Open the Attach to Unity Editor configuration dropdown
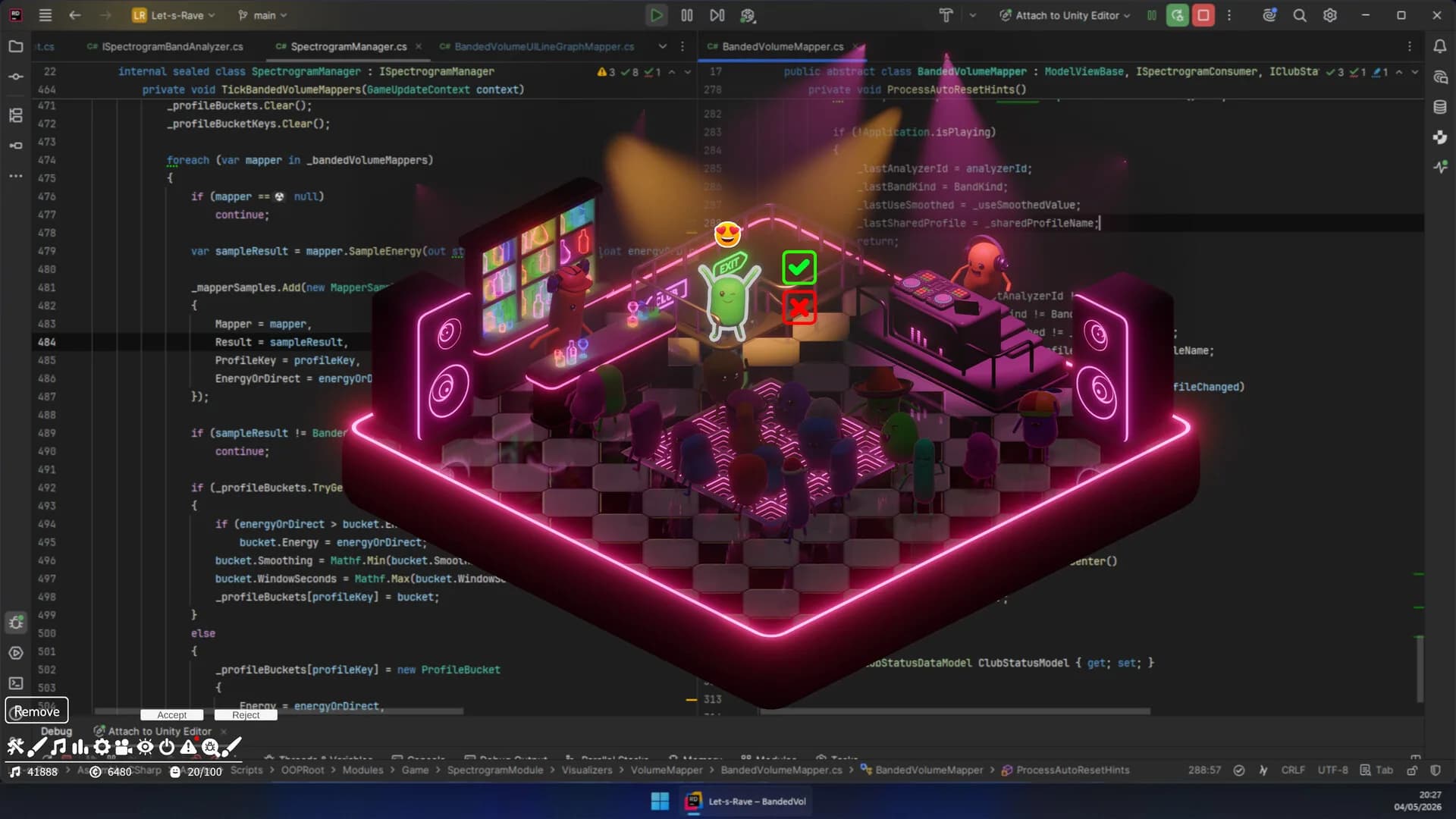This screenshot has height=819, width=1456. [x=1065, y=15]
